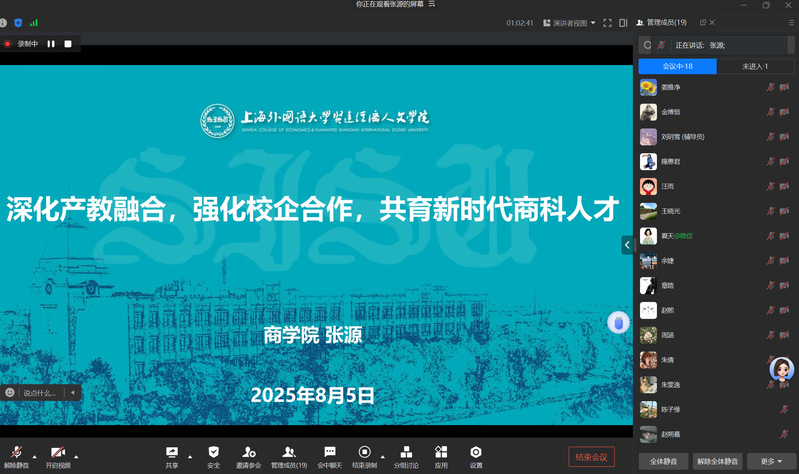
Task: Click the 全体静音 button
Action: coord(663,461)
